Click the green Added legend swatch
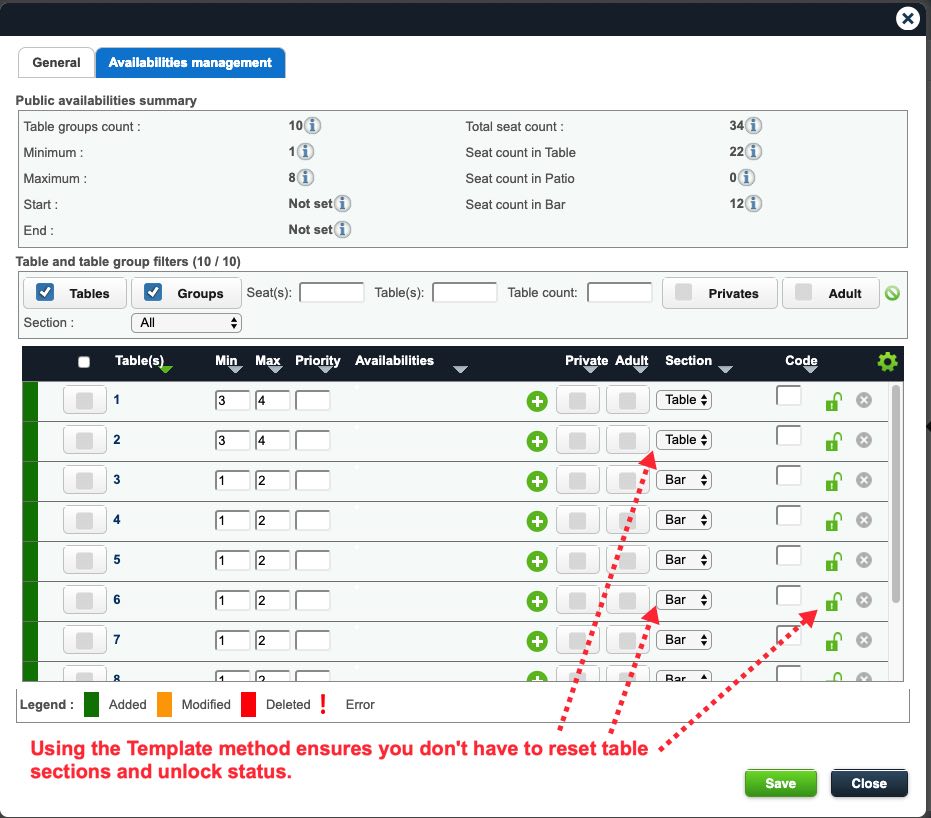931x818 pixels. 90,704
